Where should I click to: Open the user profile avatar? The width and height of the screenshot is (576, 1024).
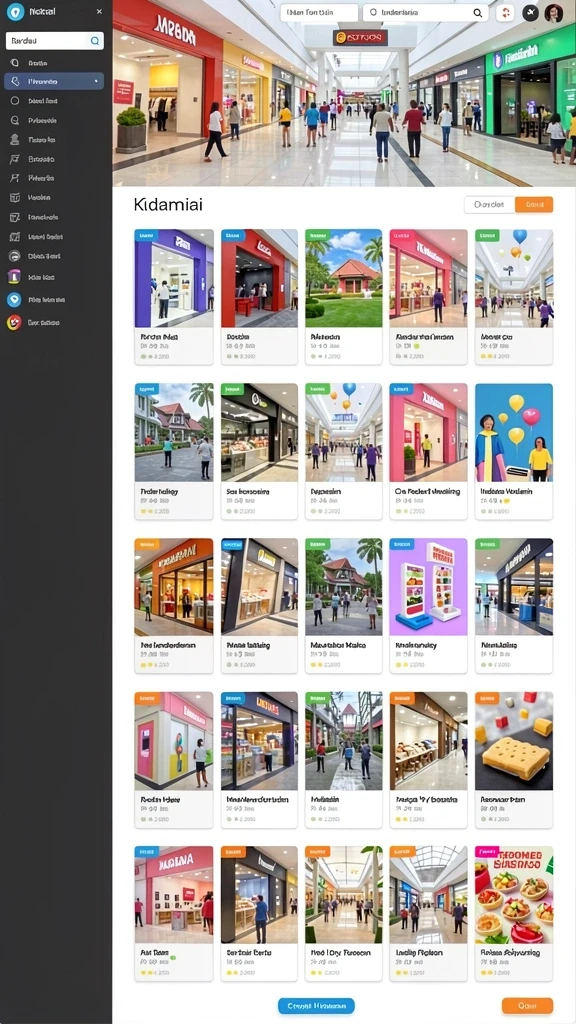pyautogui.click(x=554, y=12)
